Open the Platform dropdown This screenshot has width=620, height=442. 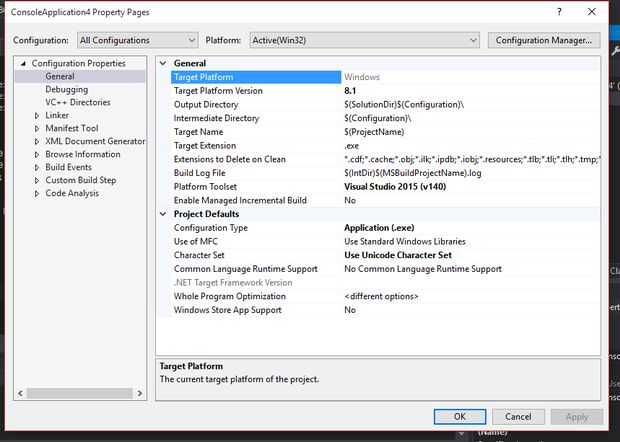pos(364,40)
